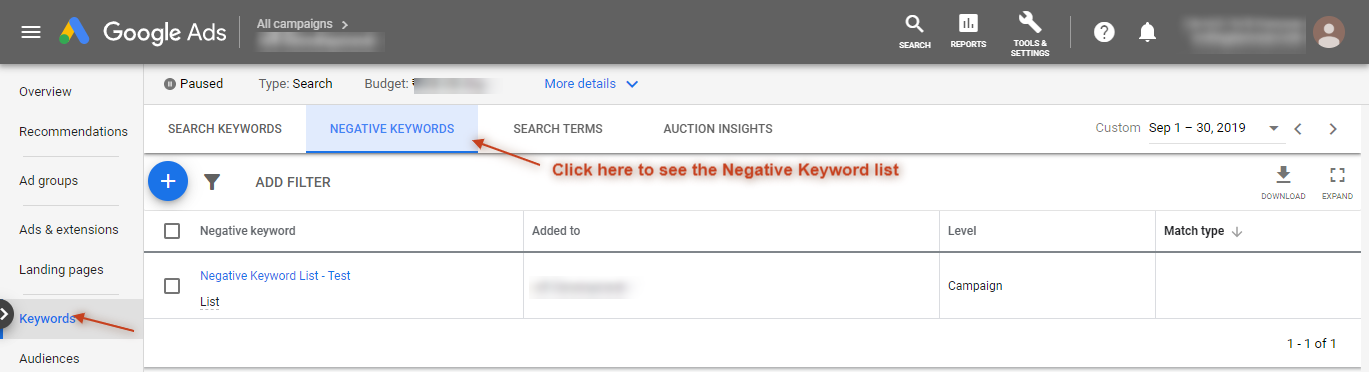The image size is (1369, 372).
Task: Open the Negative Keyword List - Test link
Action: pyautogui.click(x=275, y=276)
